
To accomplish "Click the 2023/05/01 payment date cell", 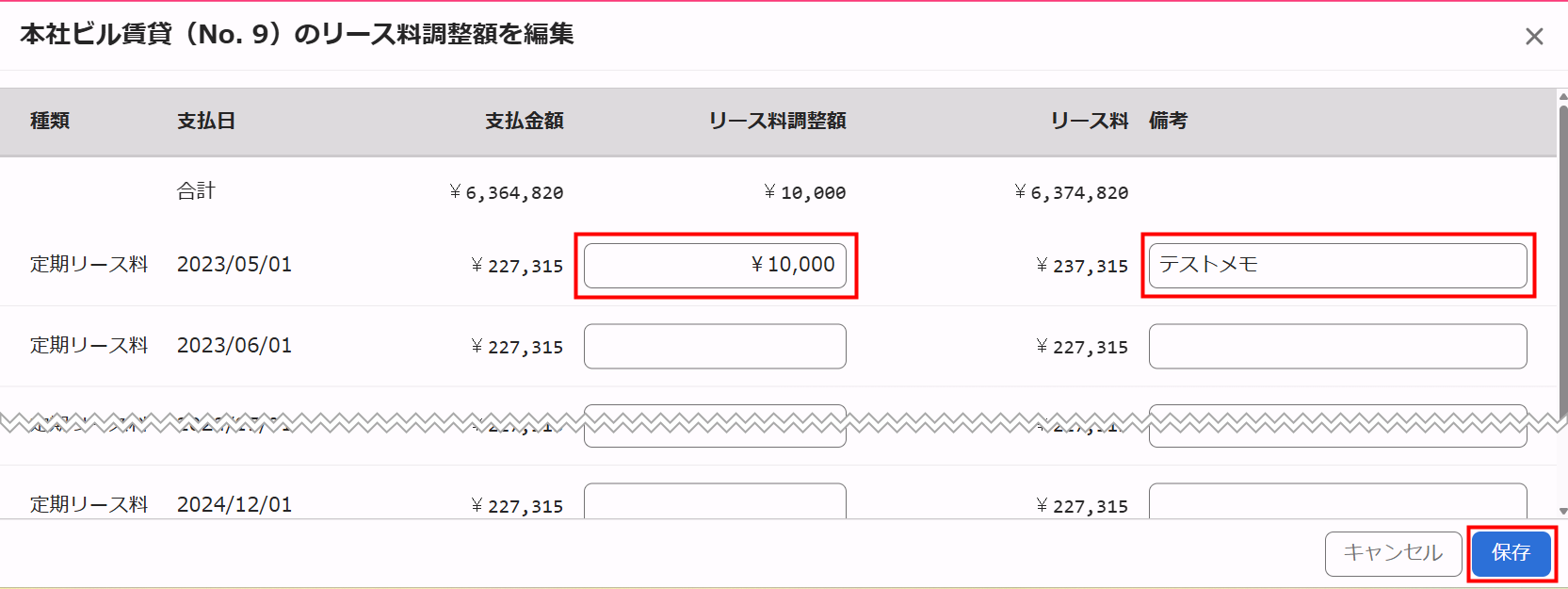I will pyautogui.click(x=234, y=265).
